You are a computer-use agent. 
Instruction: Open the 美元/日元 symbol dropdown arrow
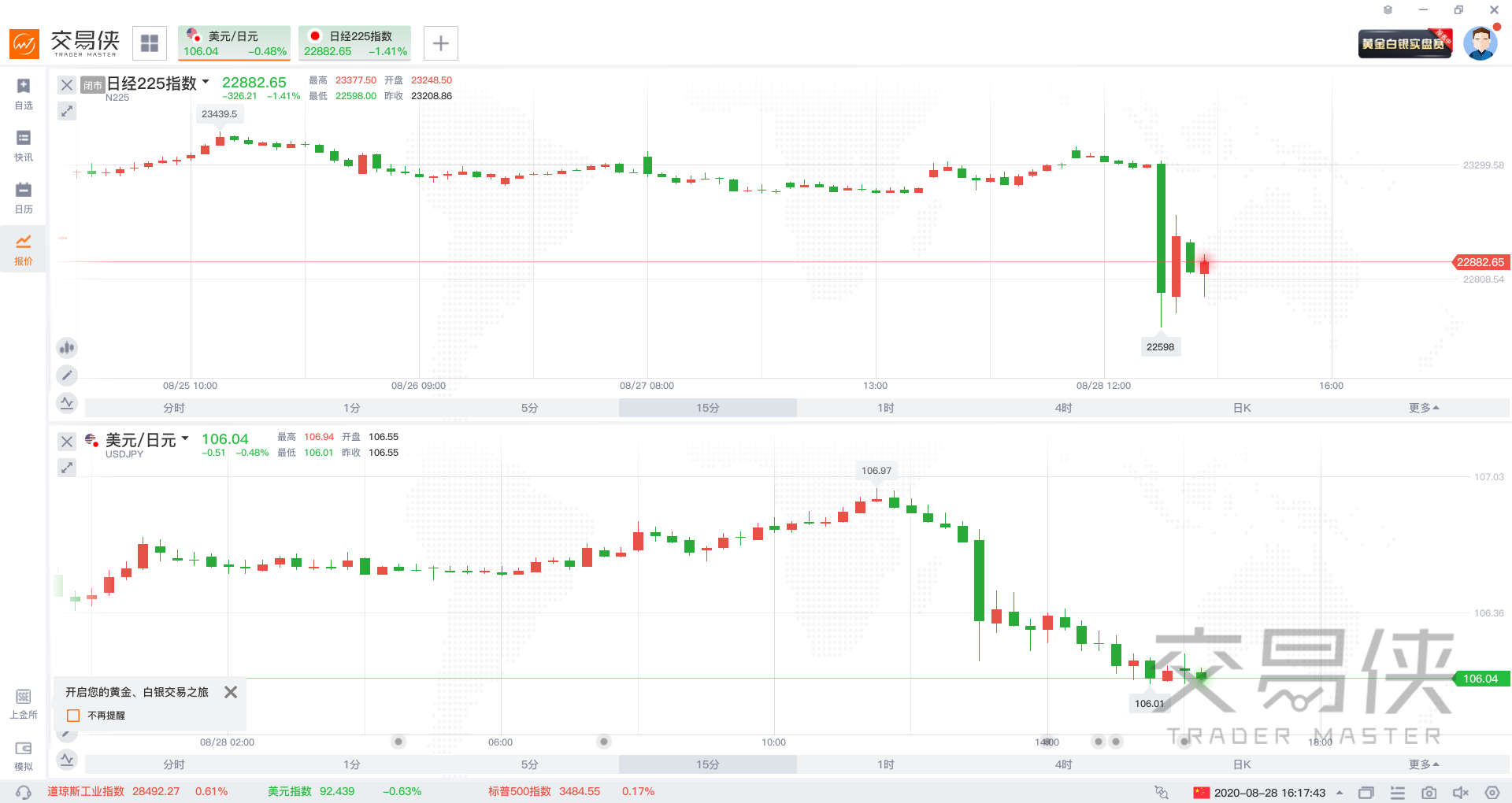185,439
